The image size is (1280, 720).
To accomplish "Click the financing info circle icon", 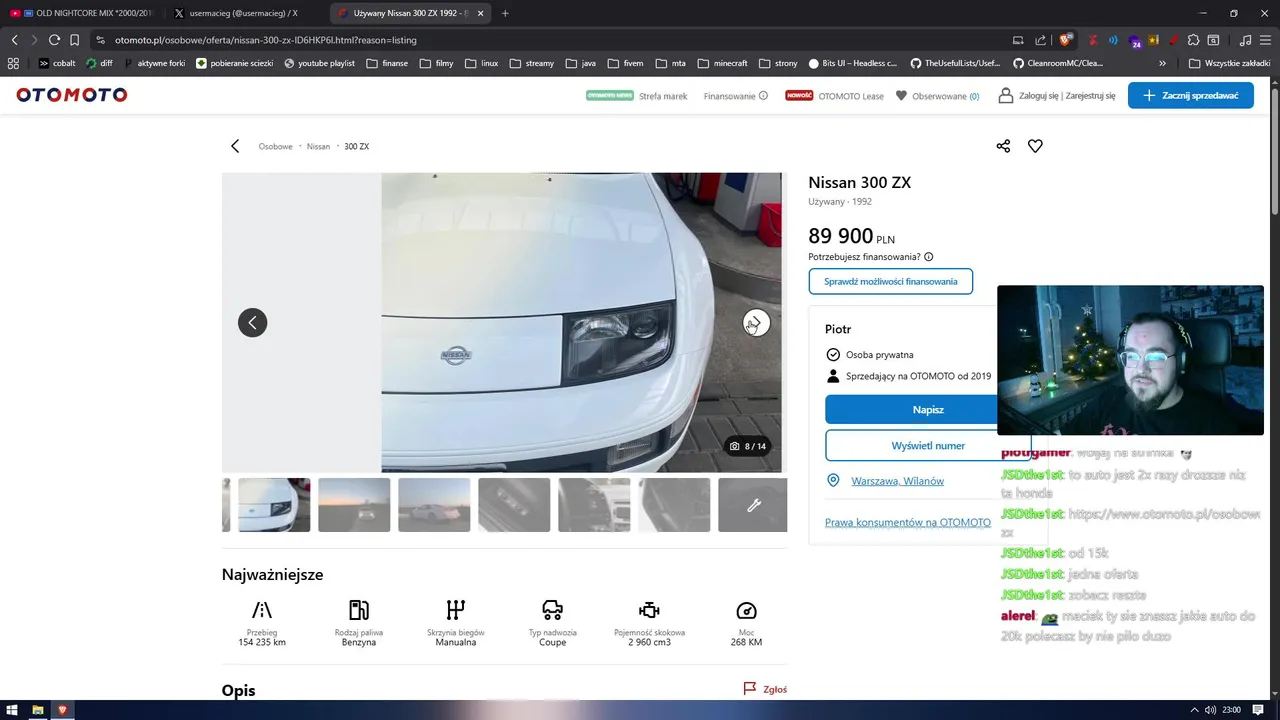I will (x=929, y=257).
